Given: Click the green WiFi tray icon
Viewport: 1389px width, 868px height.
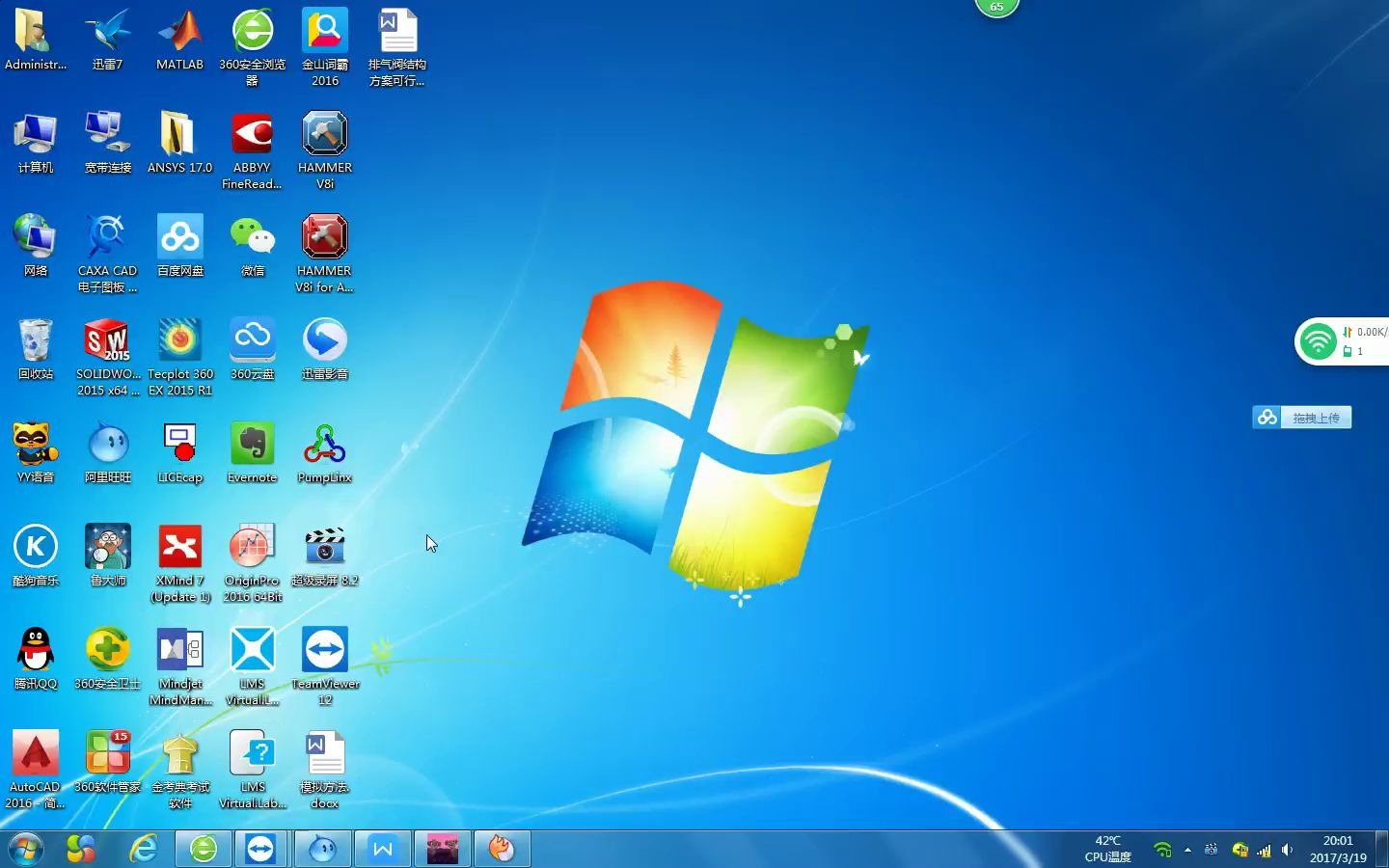Looking at the screenshot, I should 1162,850.
